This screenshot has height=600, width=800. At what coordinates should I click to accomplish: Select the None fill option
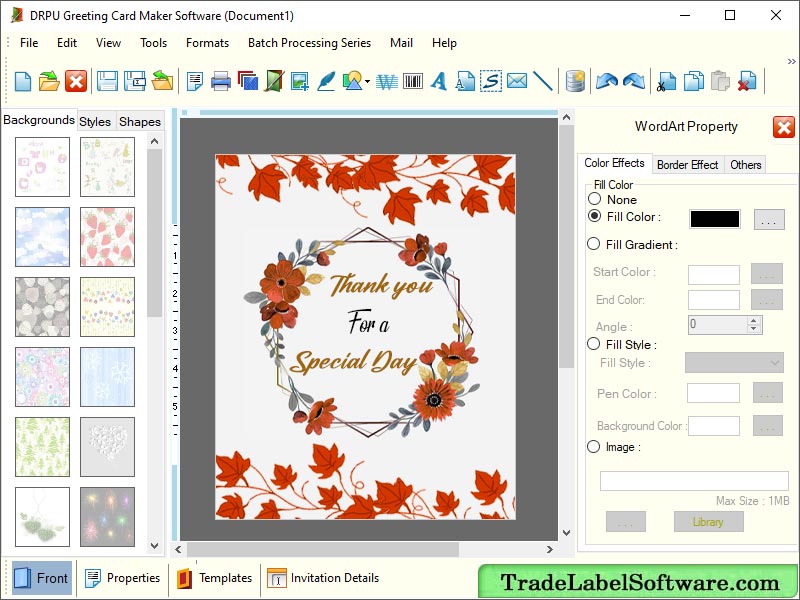click(x=595, y=199)
